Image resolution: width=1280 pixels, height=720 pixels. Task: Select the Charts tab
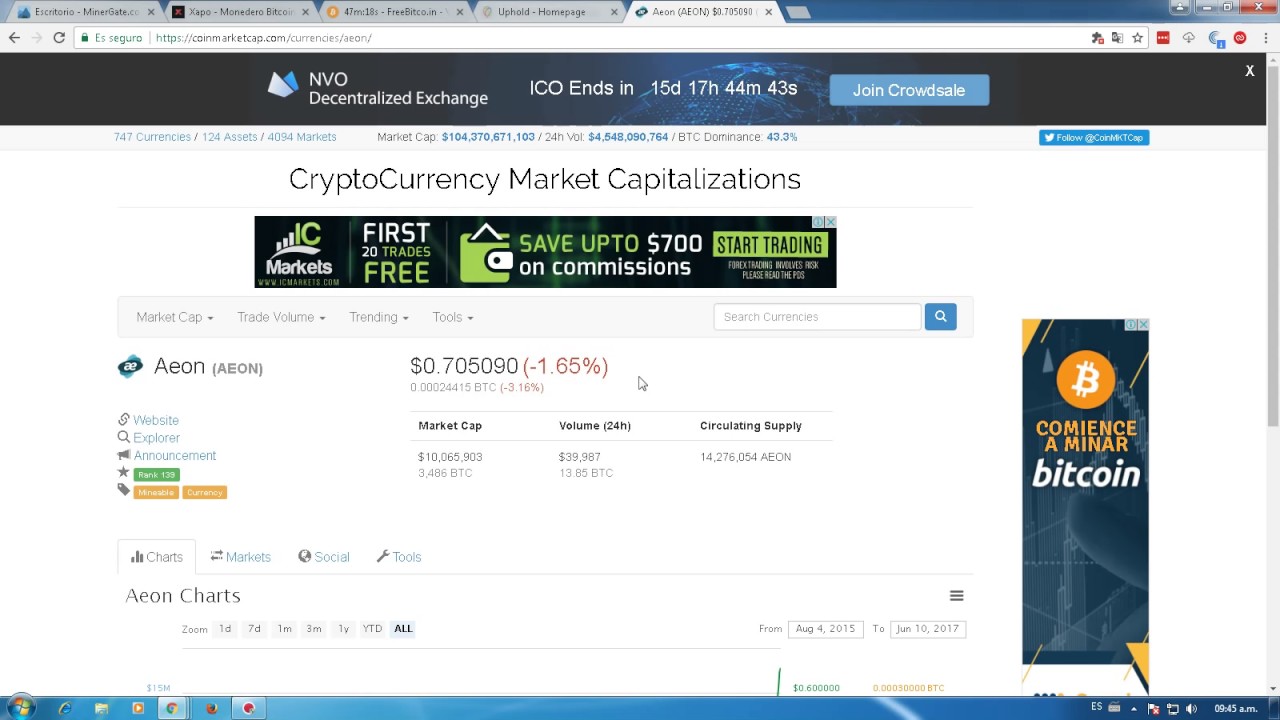click(x=157, y=557)
